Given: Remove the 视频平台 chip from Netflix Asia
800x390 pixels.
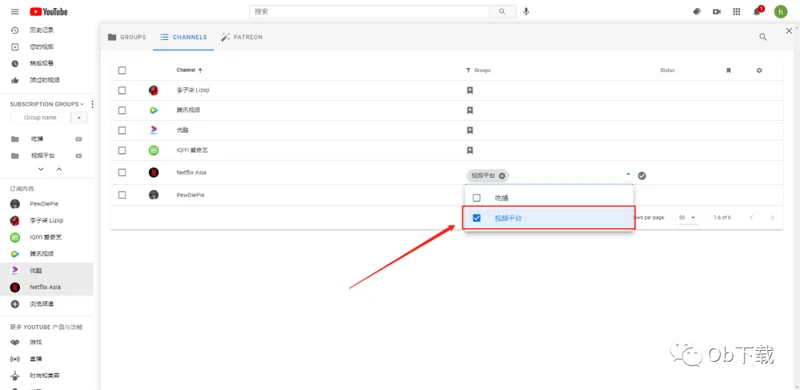Looking at the screenshot, I should coord(502,176).
